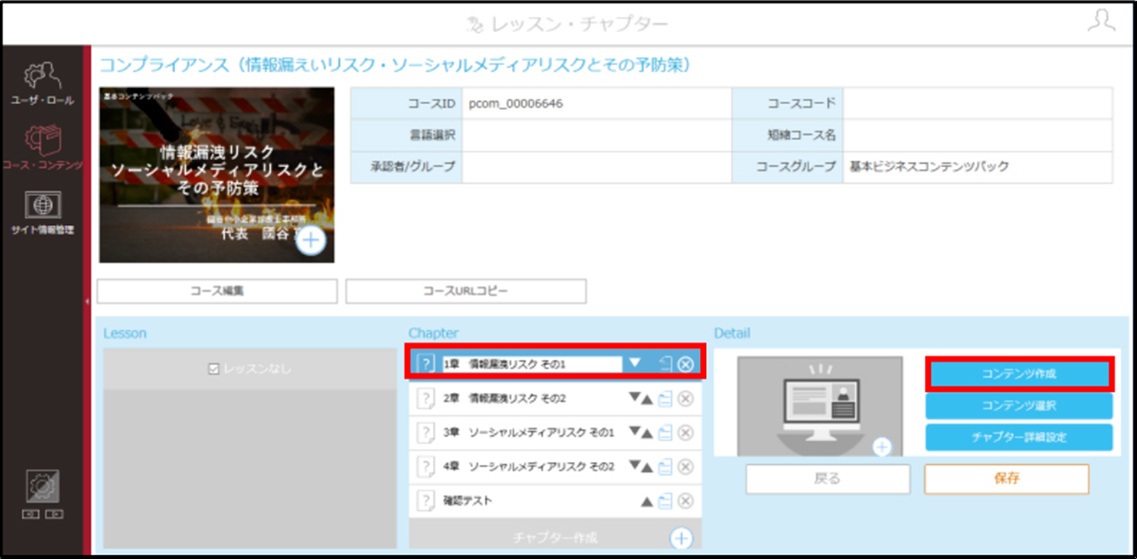Move 4章 chapter down
This screenshot has height=559, width=1137.
pyautogui.click(x=634, y=465)
